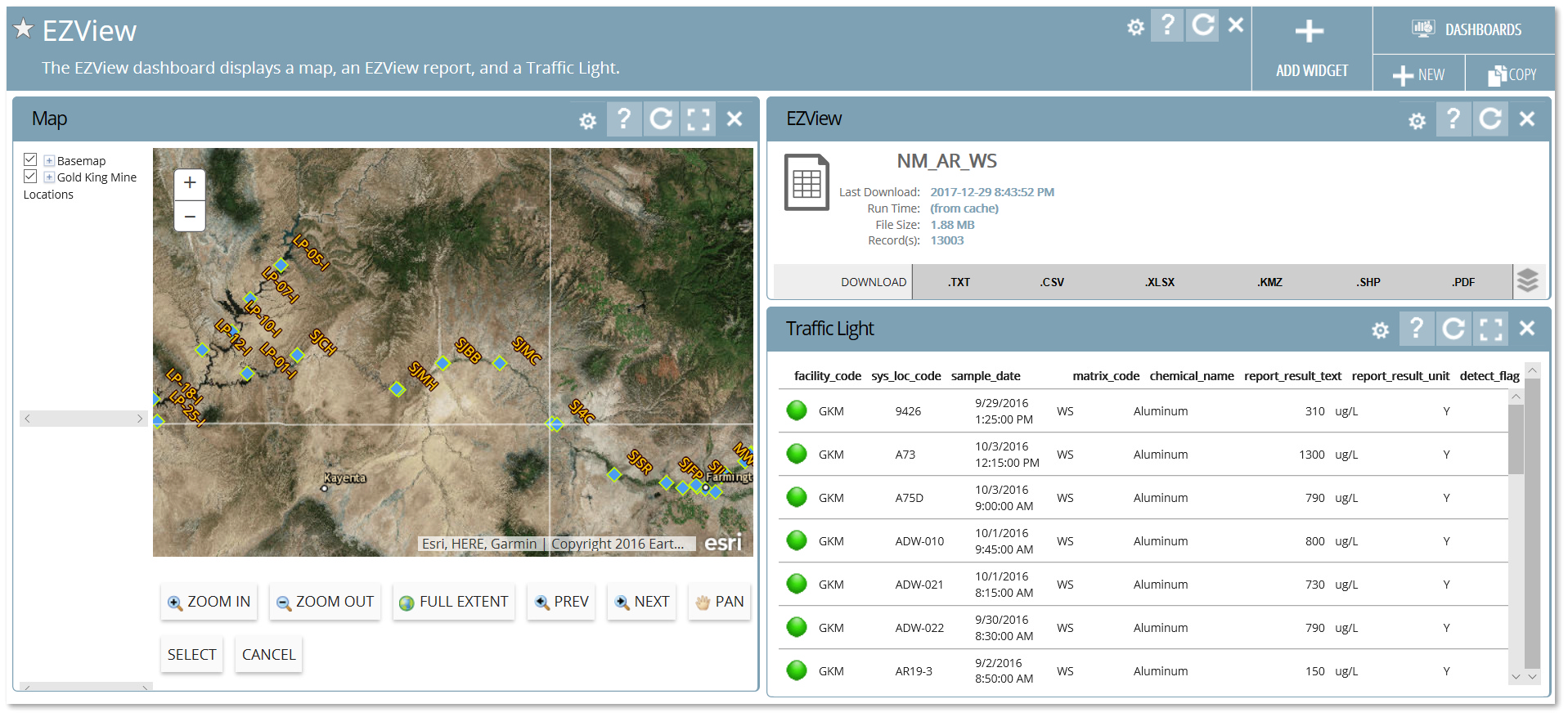Click the map minus zoom button

(x=190, y=216)
